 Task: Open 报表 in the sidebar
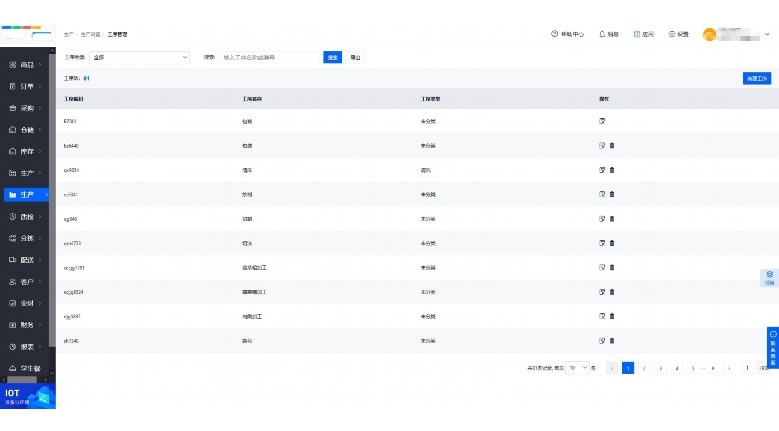point(26,347)
